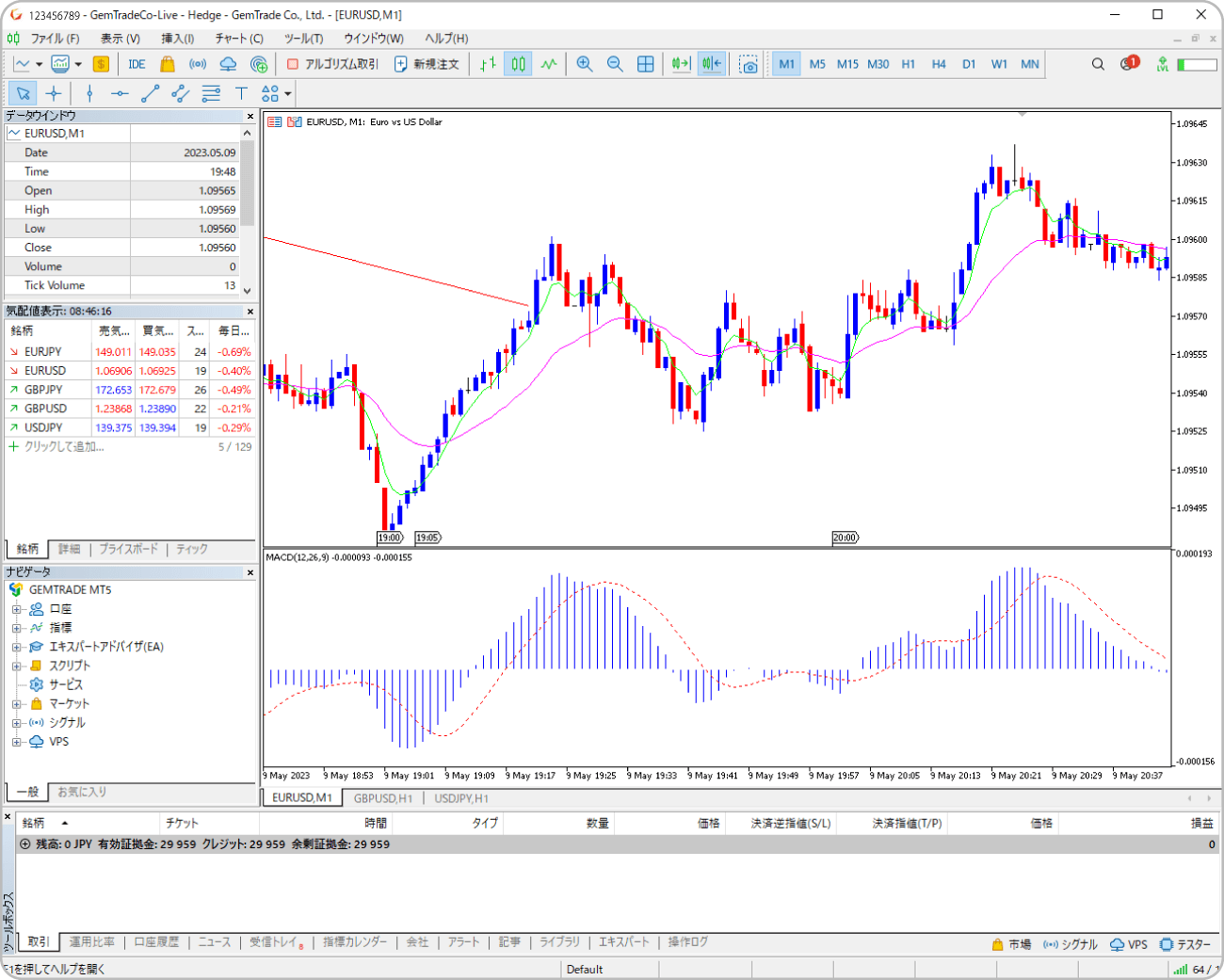1224x980 pixels.
Task: Open テスター in the status bar
Action: [1184, 944]
